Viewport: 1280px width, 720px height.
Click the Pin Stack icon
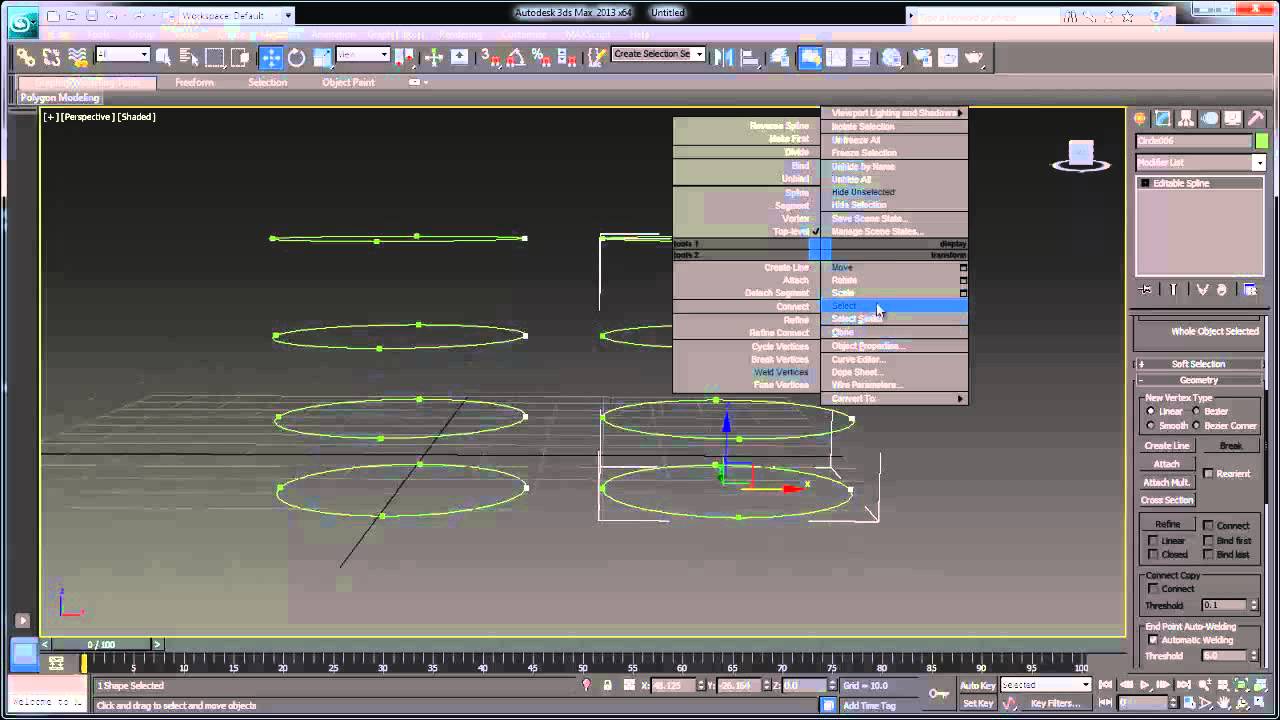1146,290
